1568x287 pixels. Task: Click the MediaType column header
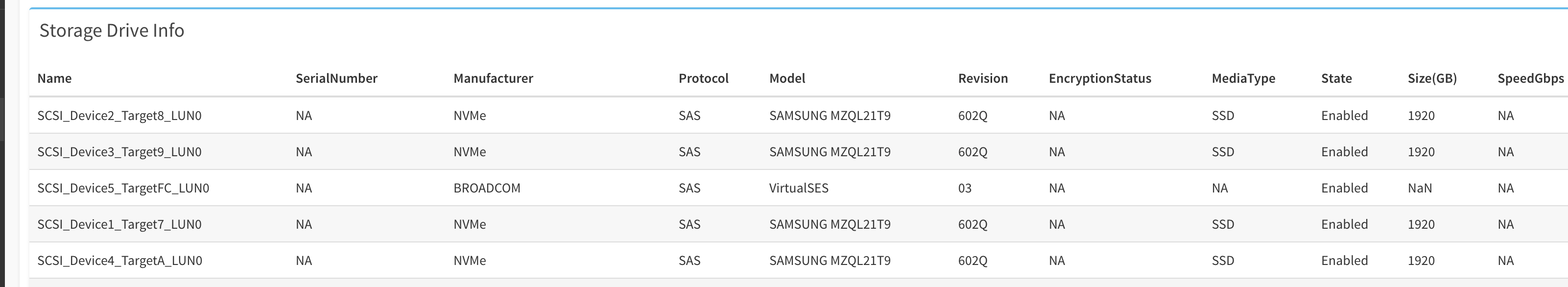pyautogui.click(x=1243, y=78)
